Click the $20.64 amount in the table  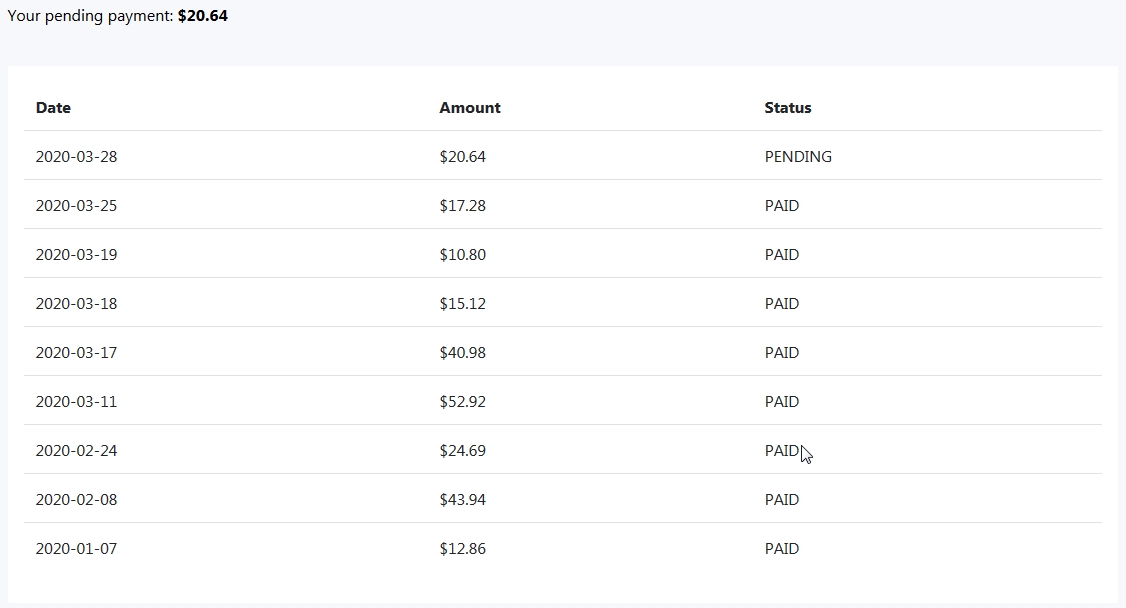(462, 156)
